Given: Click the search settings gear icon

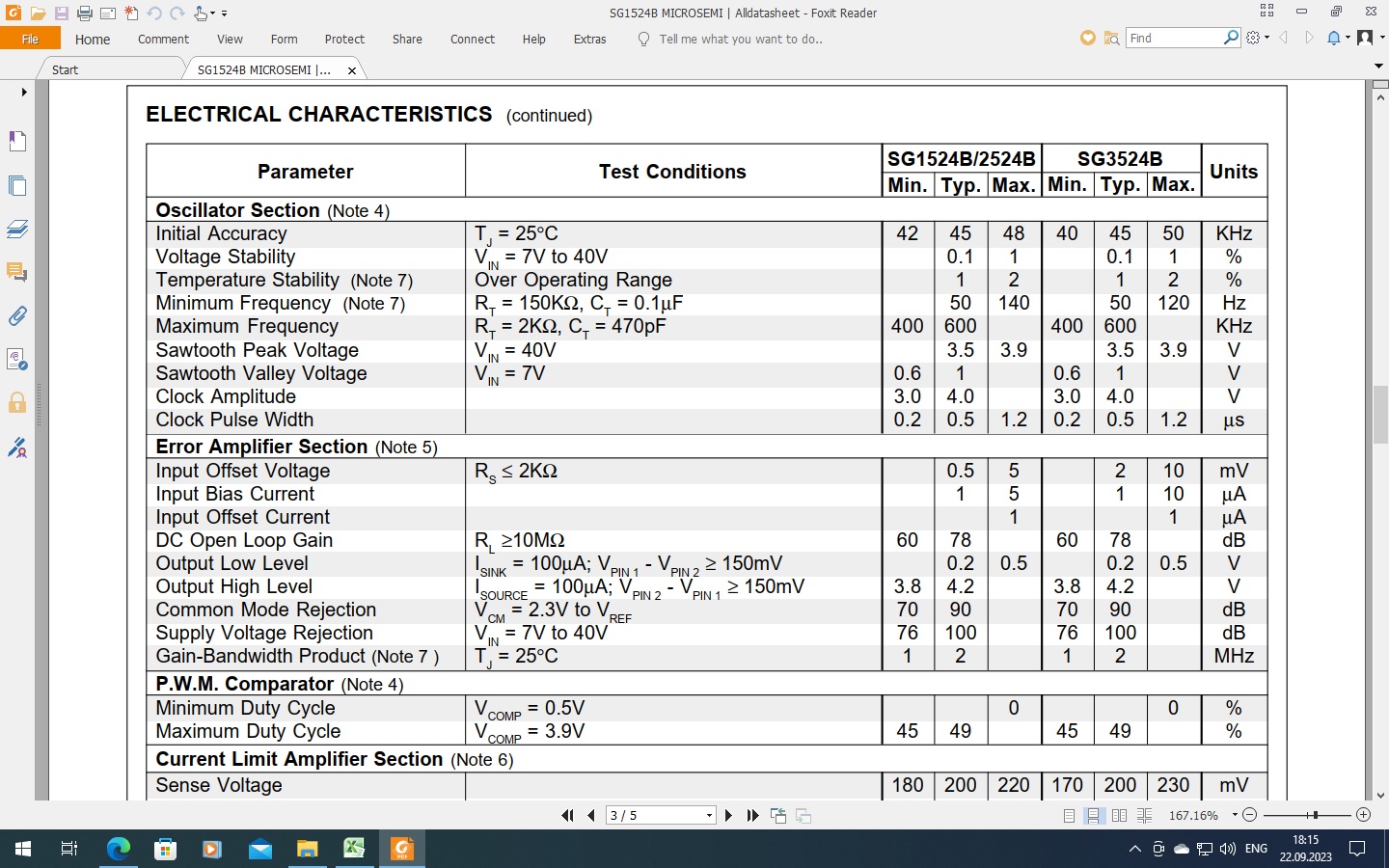Looking at the screenshot, I should pos(1253,38).
